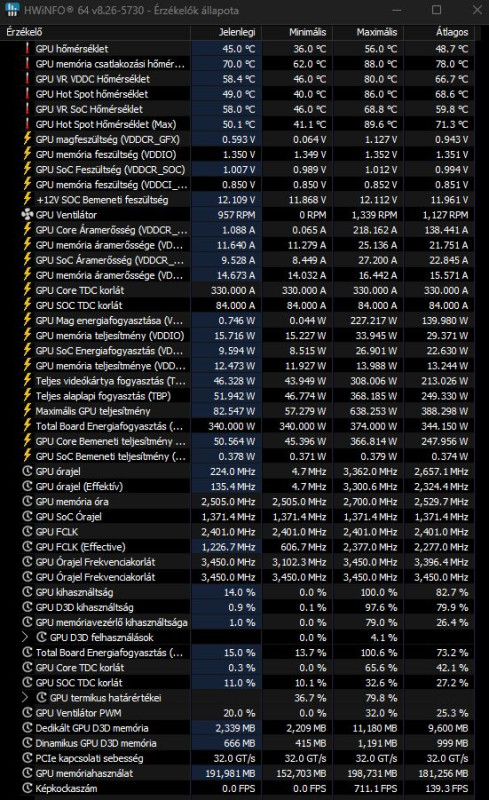Viewport: 489px width, 800px height.
Task: Select Dinamikus GPU D3D memória label
Action: 96,743
